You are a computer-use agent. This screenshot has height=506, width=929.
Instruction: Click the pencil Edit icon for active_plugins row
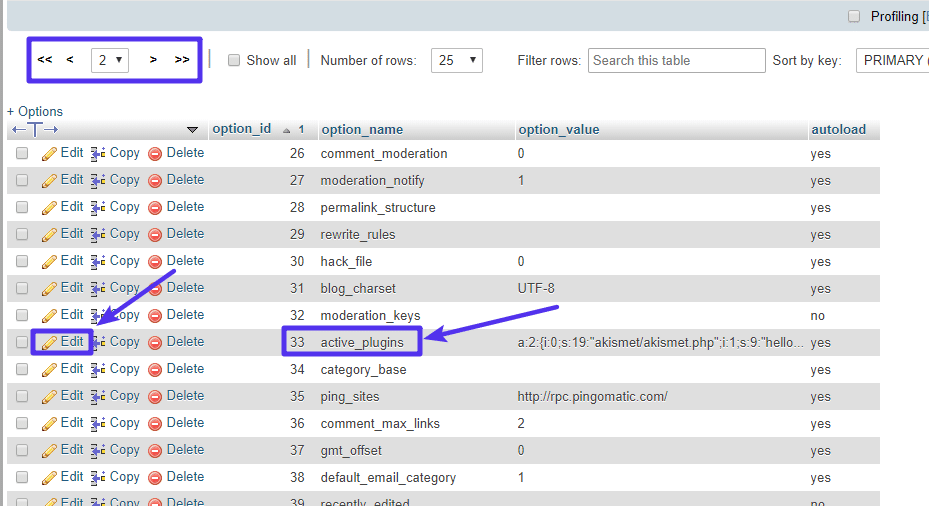click(49, 342)
